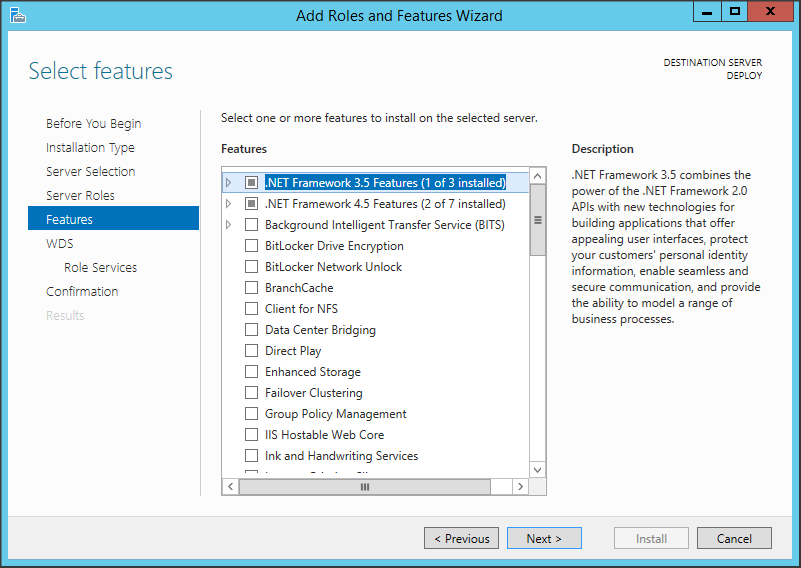Maximize the wizard window
Screen dimensions: 801x568
(735, 12)
